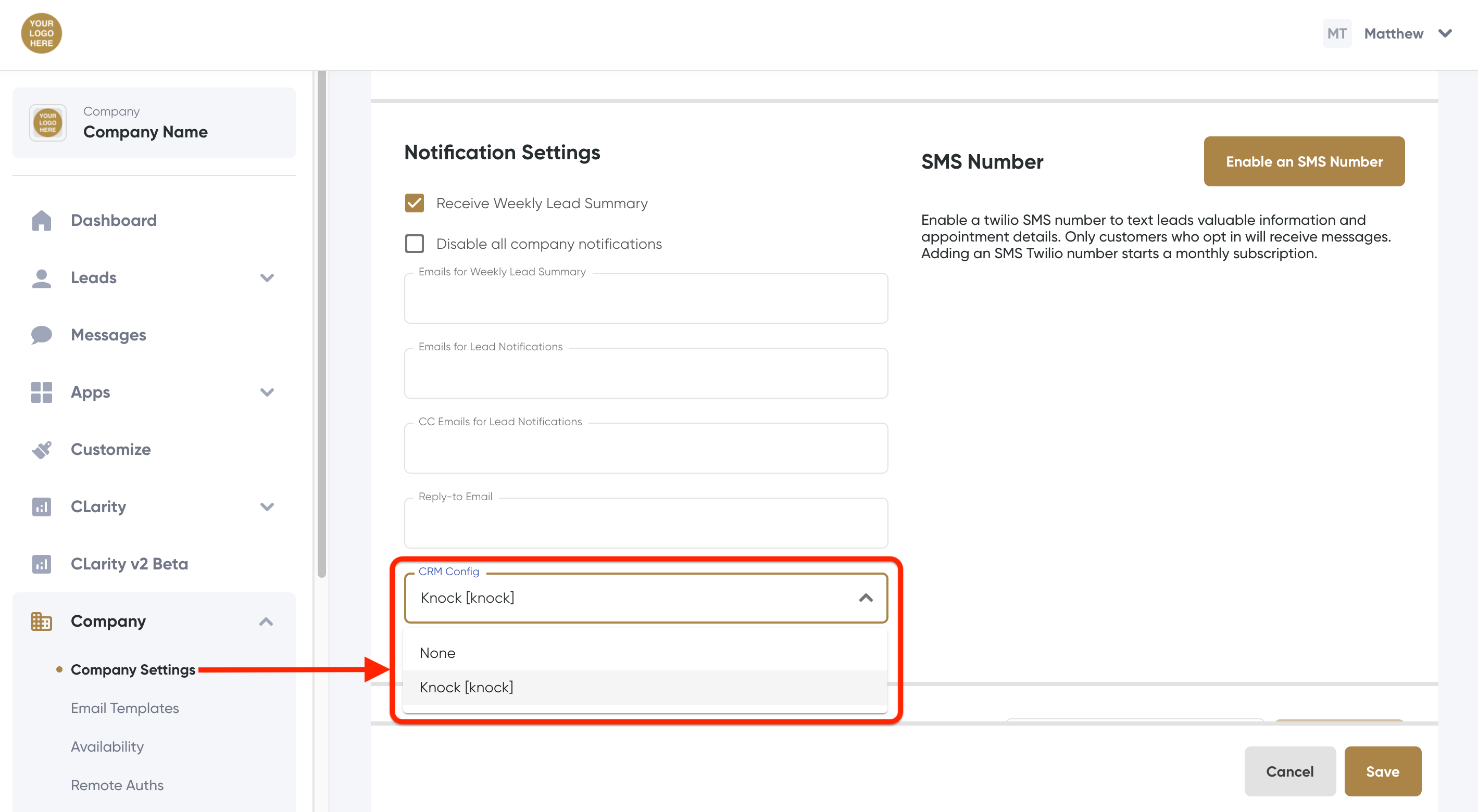Expand the Leads submenu chevron
The image size is (1478, 812).
click(x=267, y=277)
